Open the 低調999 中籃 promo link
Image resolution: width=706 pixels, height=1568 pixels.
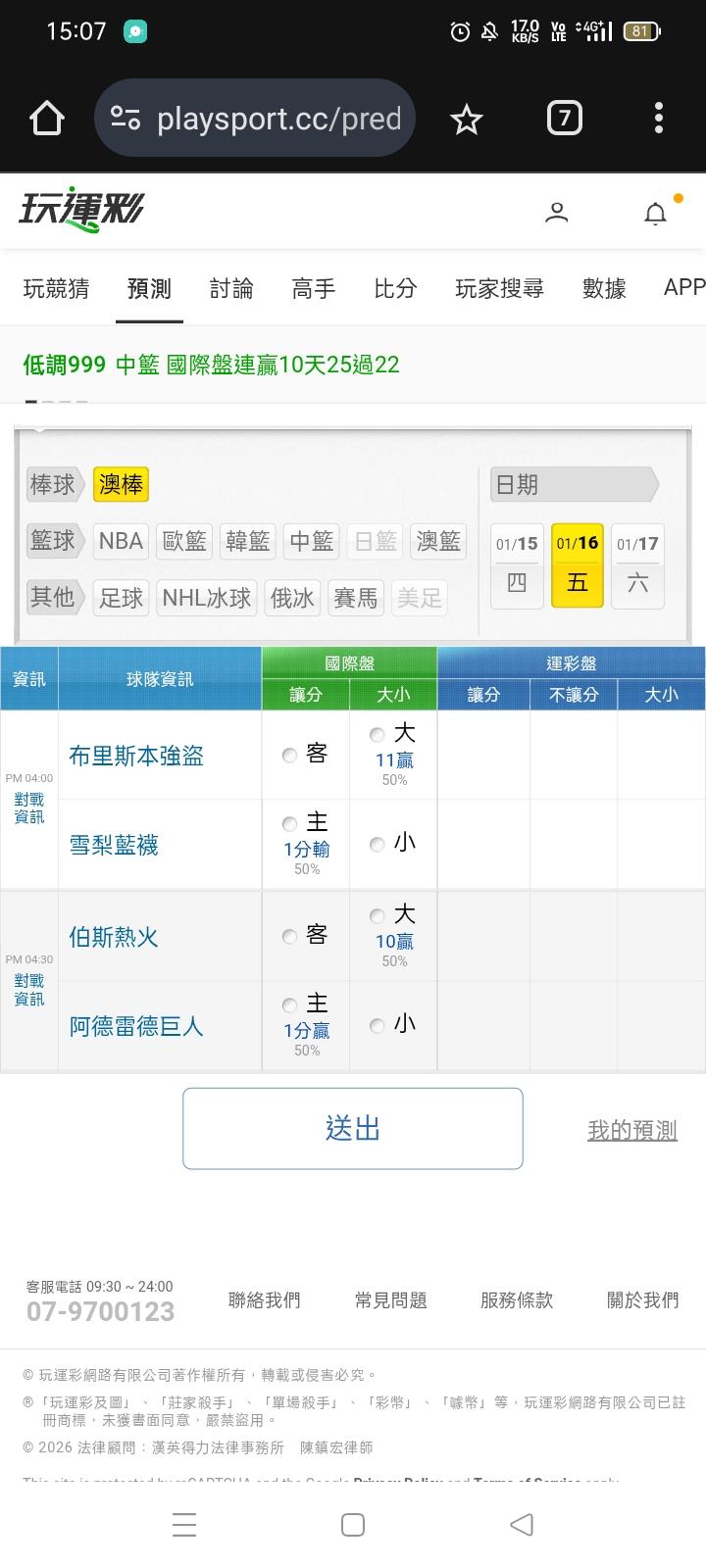click(211, 365)
